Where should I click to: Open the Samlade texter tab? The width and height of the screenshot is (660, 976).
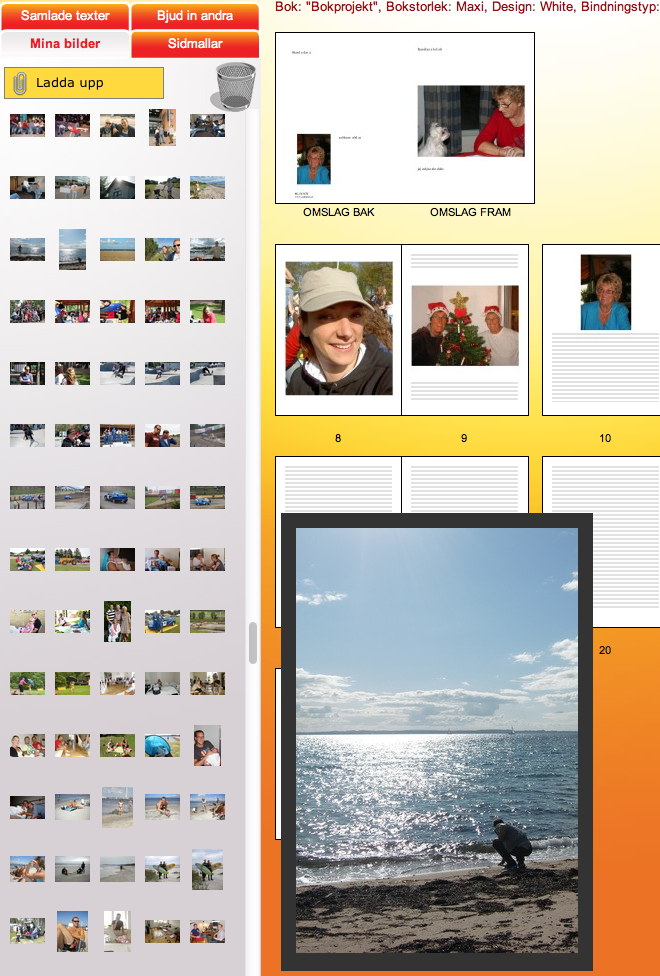(x=65, y=16)
